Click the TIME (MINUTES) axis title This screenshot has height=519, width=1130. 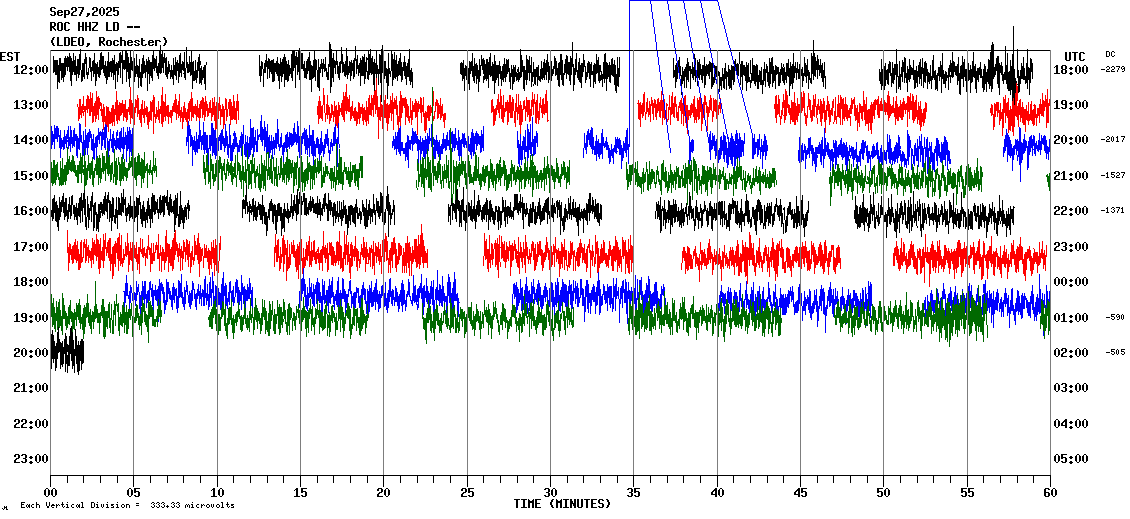tap(562, 504)
